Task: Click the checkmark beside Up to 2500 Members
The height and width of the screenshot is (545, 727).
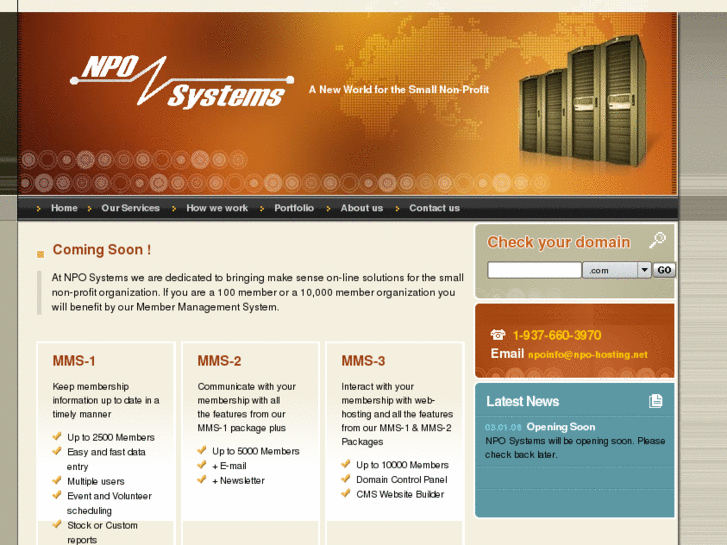Action: (x=57, y=436)
